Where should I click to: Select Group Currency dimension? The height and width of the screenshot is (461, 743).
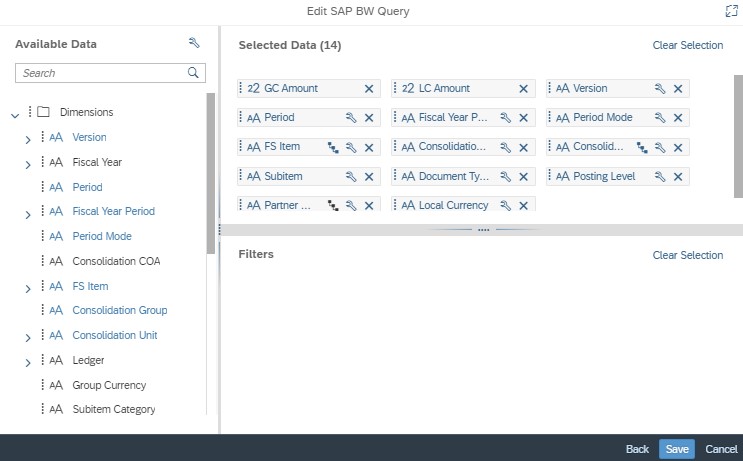pos(109,385)
